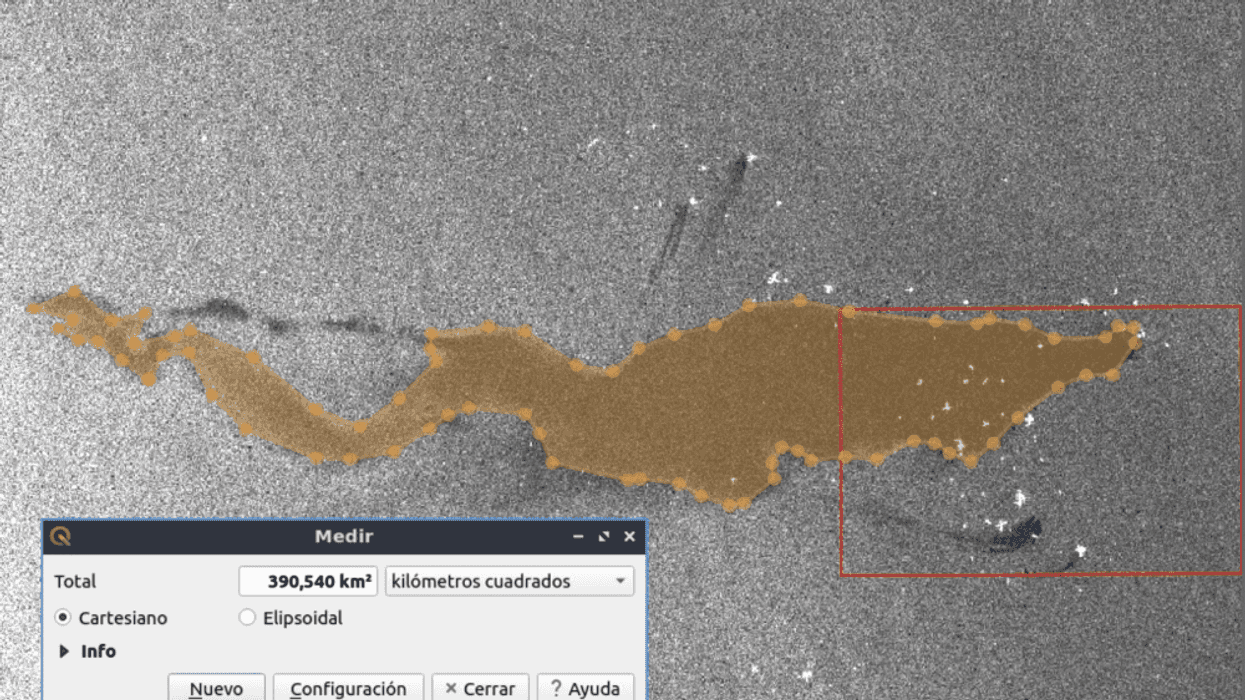Click the Total area value field
Image resolution: width=1245 pixels, height=700 pixels.
[x=307, y=581]
